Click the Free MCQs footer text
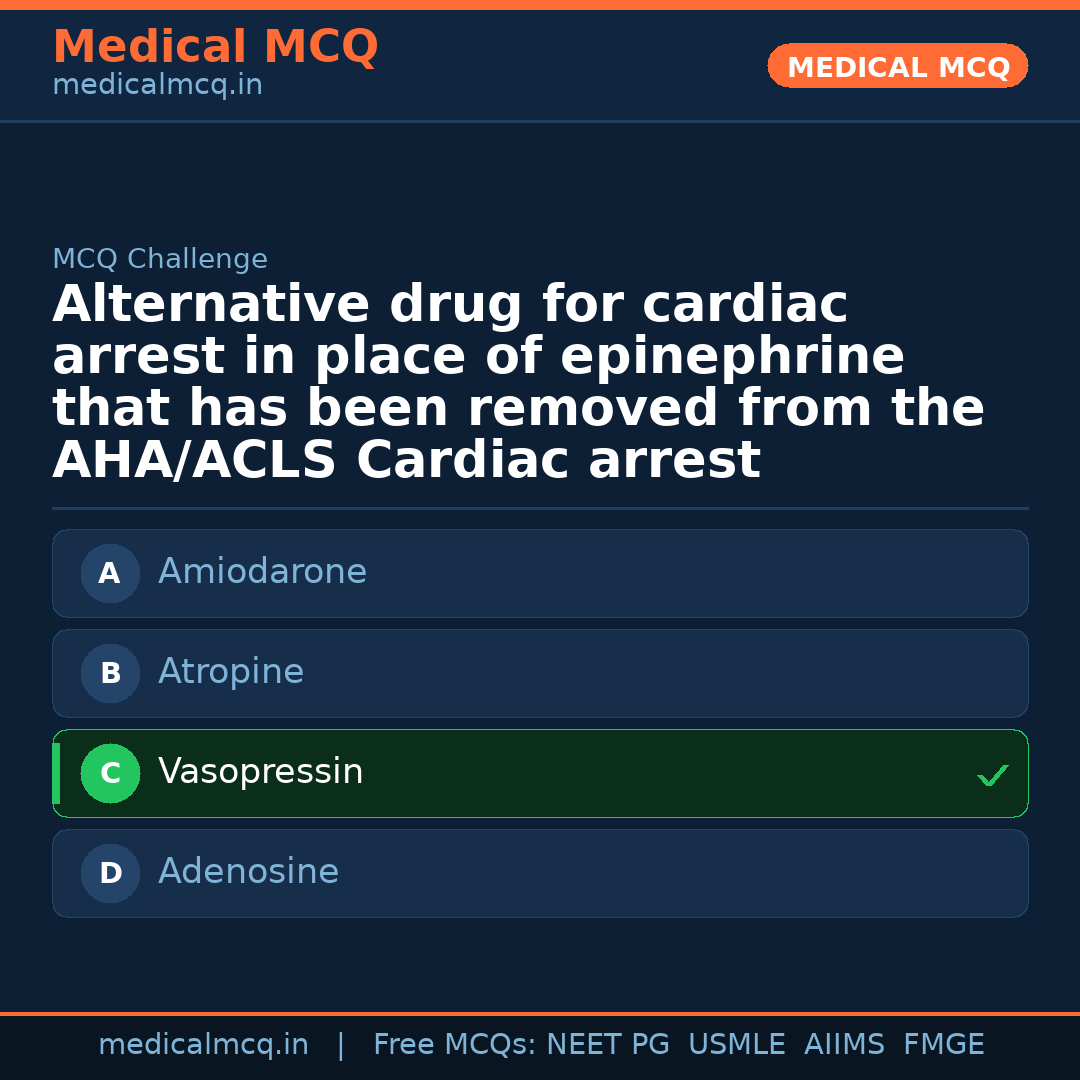Viewport: 1080px width, 1080px height. (x=455, y=1045)
